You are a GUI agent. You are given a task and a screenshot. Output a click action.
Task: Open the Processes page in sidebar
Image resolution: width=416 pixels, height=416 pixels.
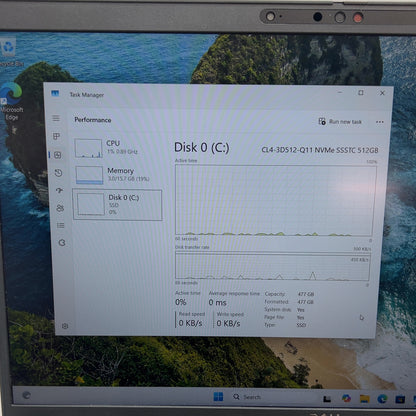click(56, 136)
